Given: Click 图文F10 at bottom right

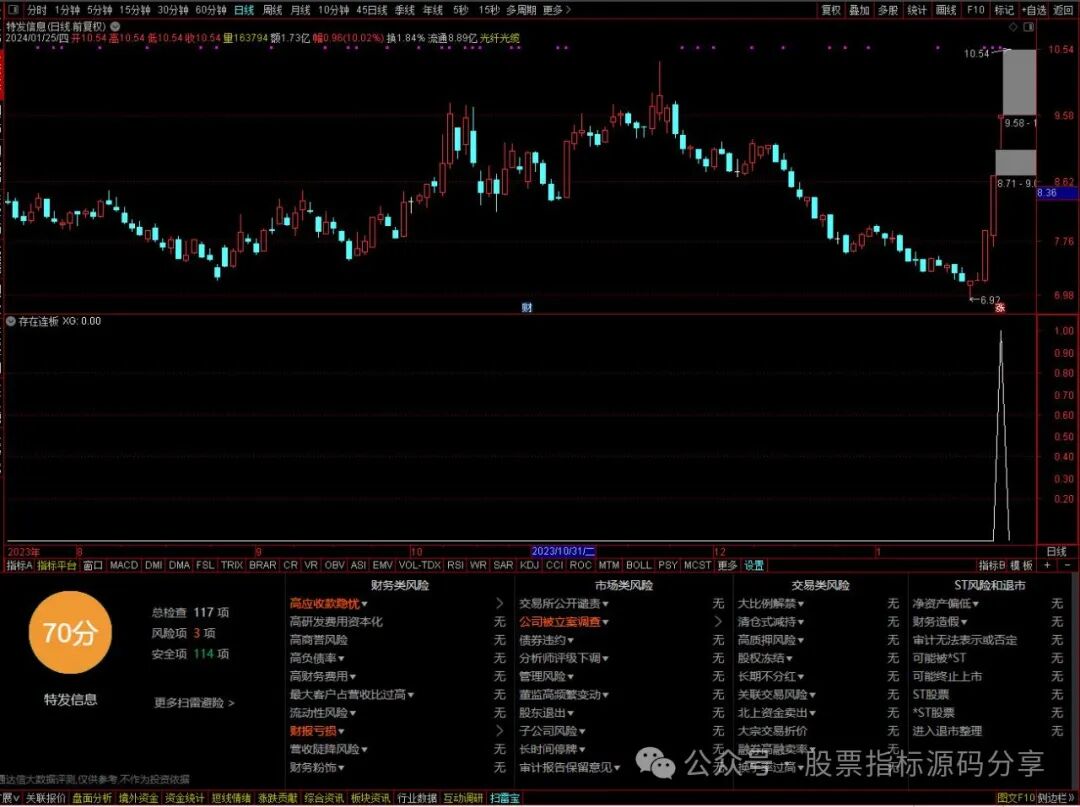Looking at the screenshot, I should [x=1016, y=799].
